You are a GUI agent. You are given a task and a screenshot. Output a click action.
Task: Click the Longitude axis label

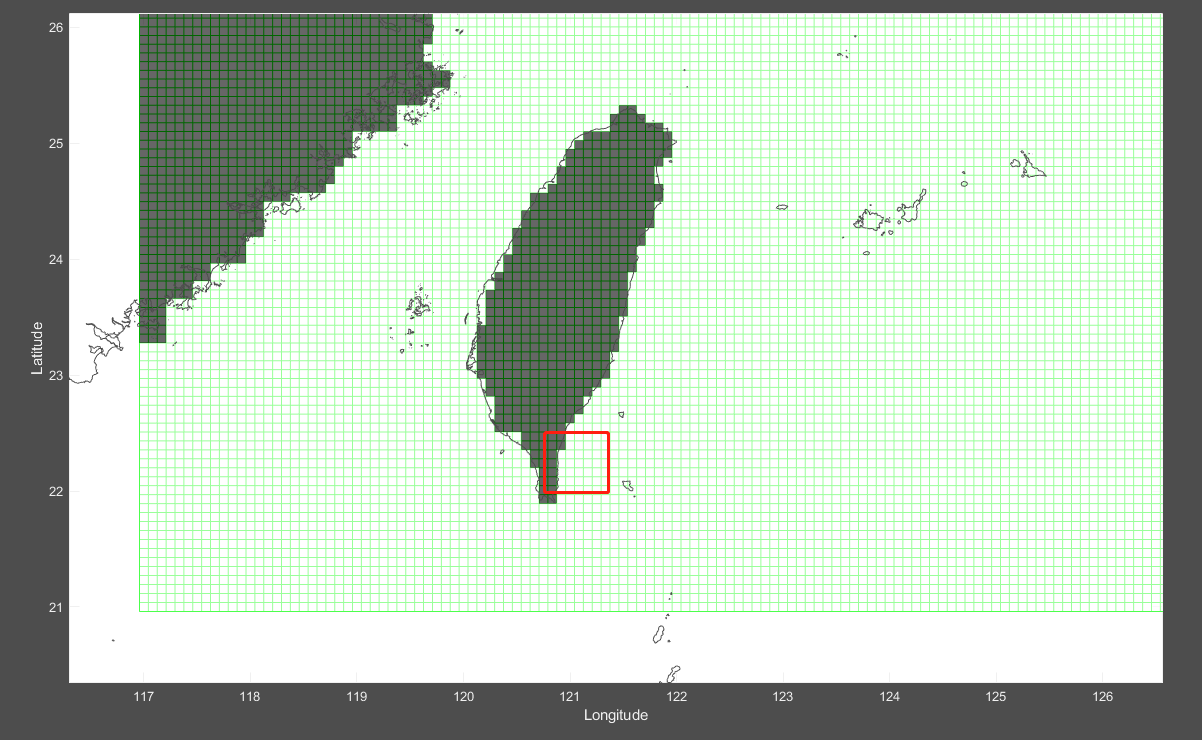pos(615,715)
